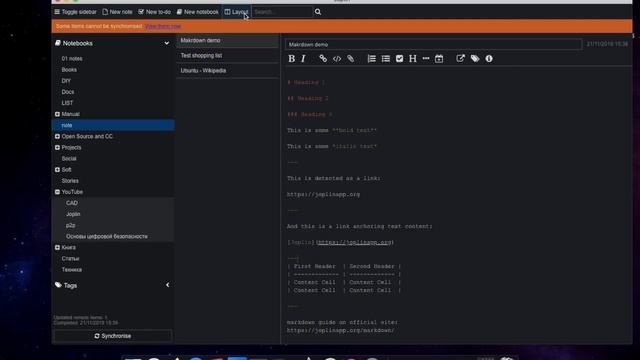Viewport: 640px width, 360px height.
Task: Insert a horizontal rule
Action: (426, 59)
